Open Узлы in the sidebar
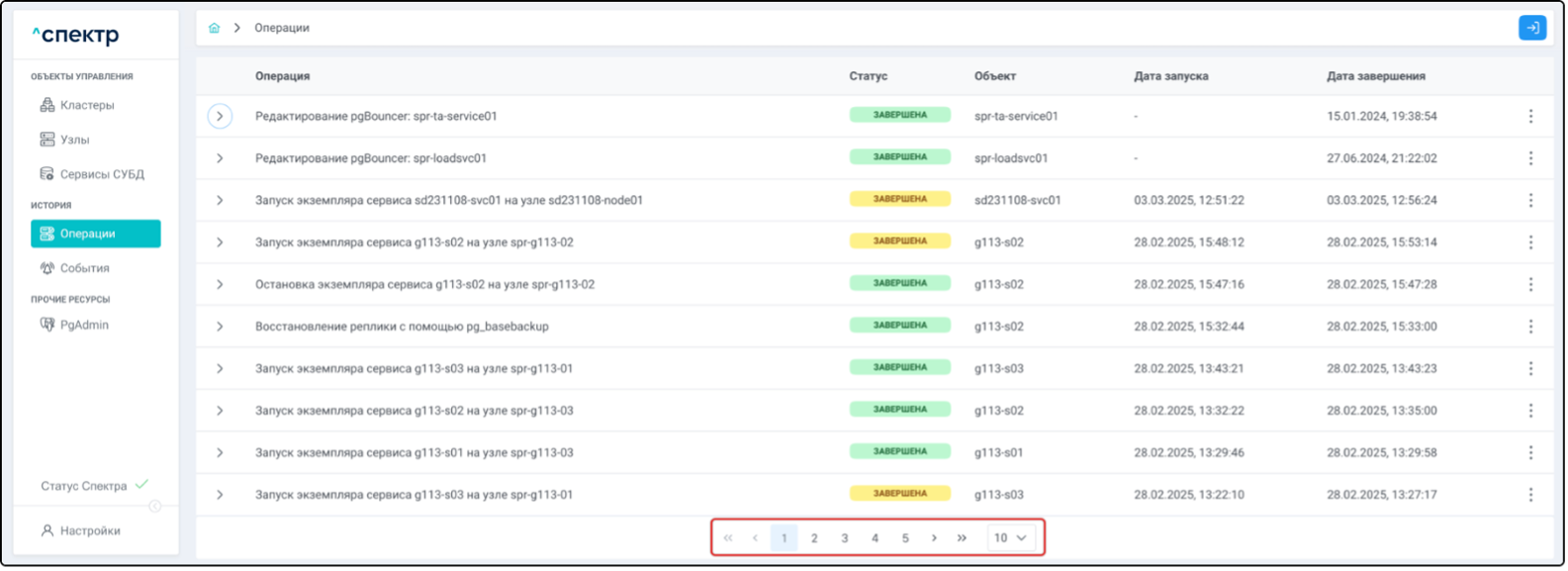Viewport: 1568px width, 571px height. tap(64, 140)
